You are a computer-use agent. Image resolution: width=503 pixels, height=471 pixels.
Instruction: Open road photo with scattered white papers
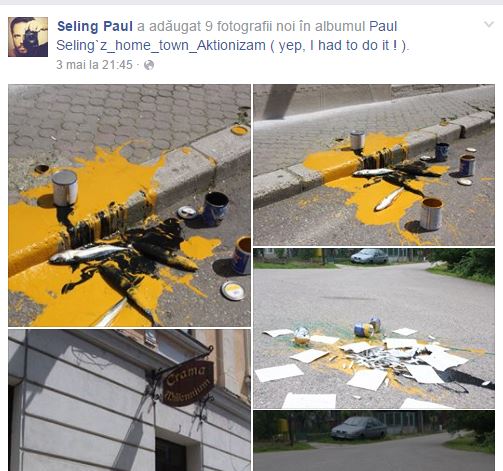(x=374, y=328)
